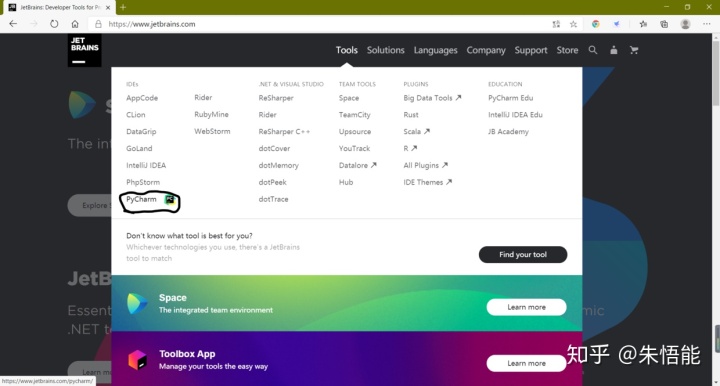Click the browser address bar URL
The image size is (720, 386).
tap(152, 24)
